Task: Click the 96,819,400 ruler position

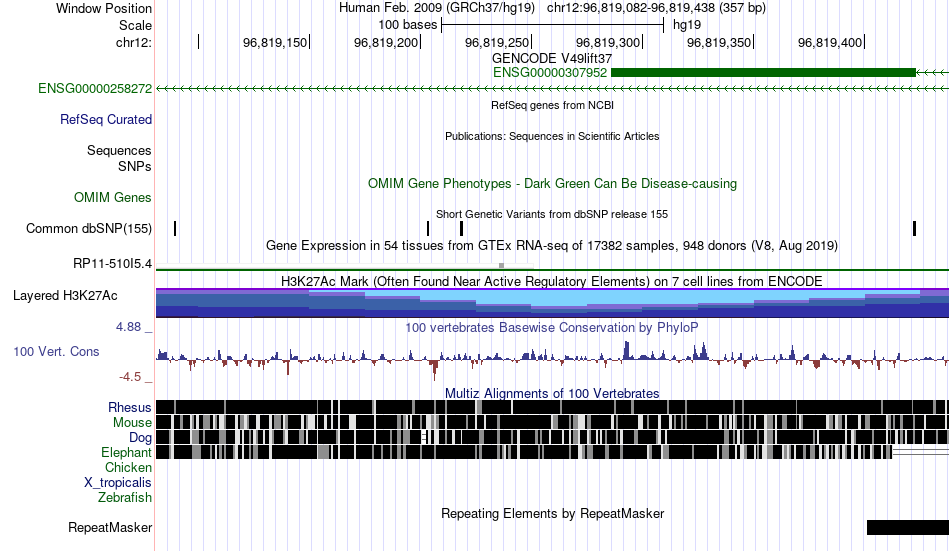Action: [x=829, y=42]
